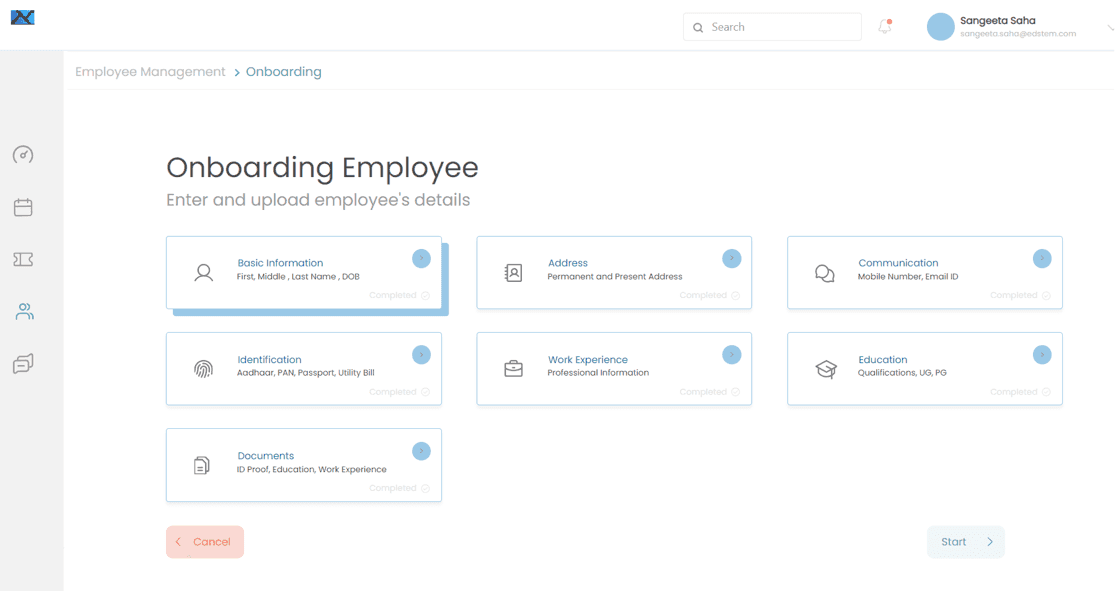Open the Documents card title
The height and width of the screenshot is (591, 1118).
(266, 456)
